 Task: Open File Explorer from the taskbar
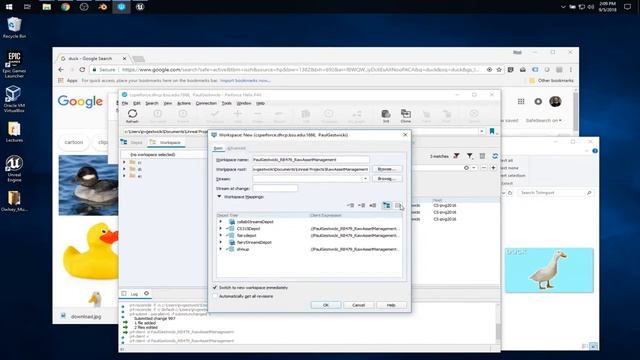click(47, 7)
